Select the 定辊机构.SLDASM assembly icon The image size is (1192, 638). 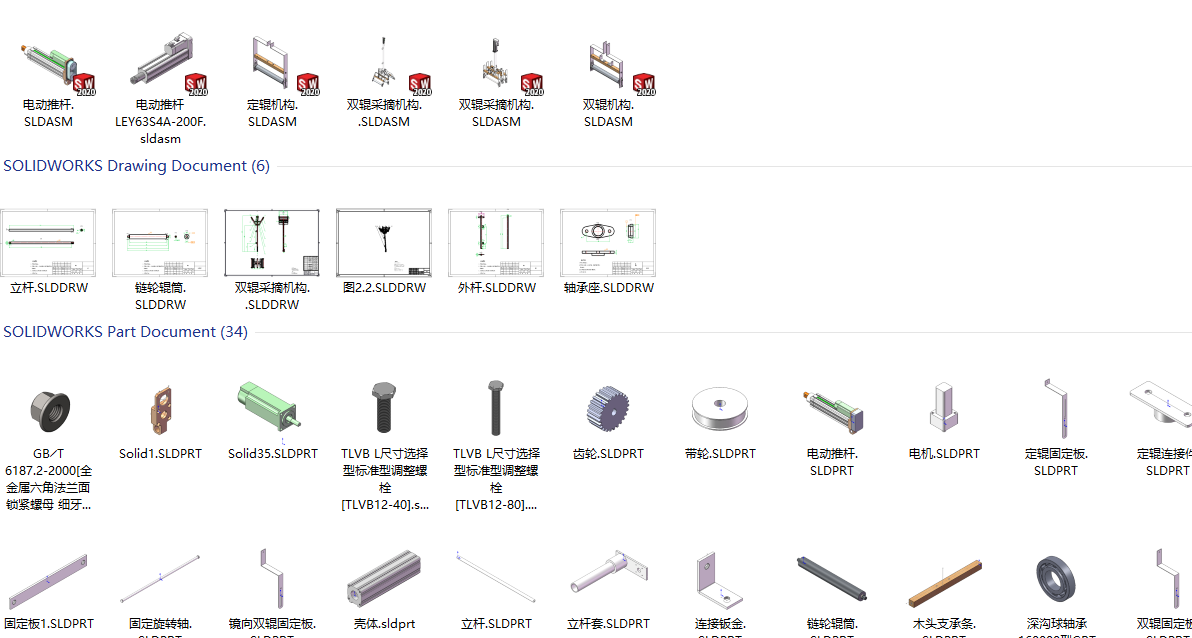pyautogui.click(x=274, y=65)
